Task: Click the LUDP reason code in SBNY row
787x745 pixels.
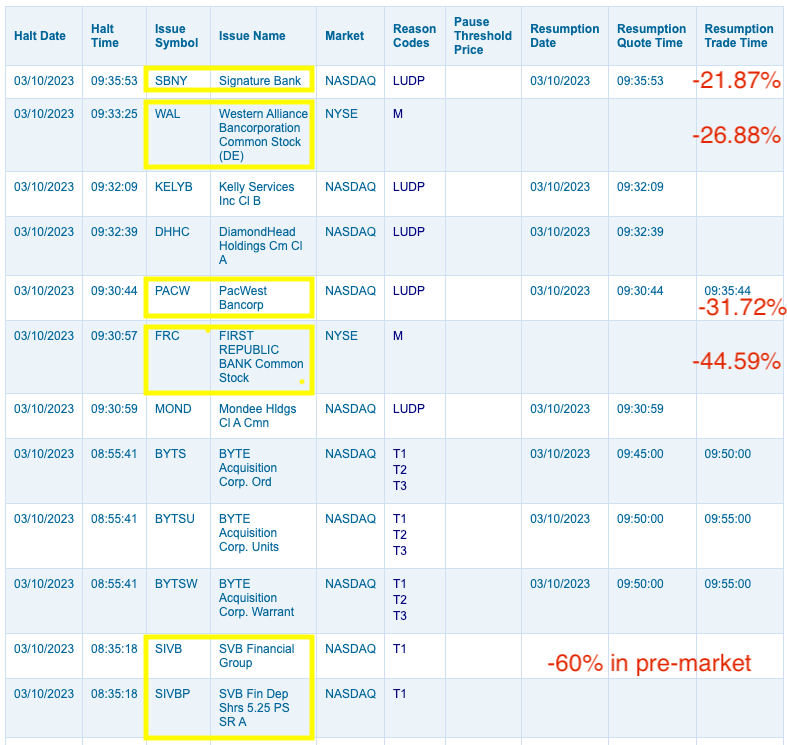Action: (409, 81)
